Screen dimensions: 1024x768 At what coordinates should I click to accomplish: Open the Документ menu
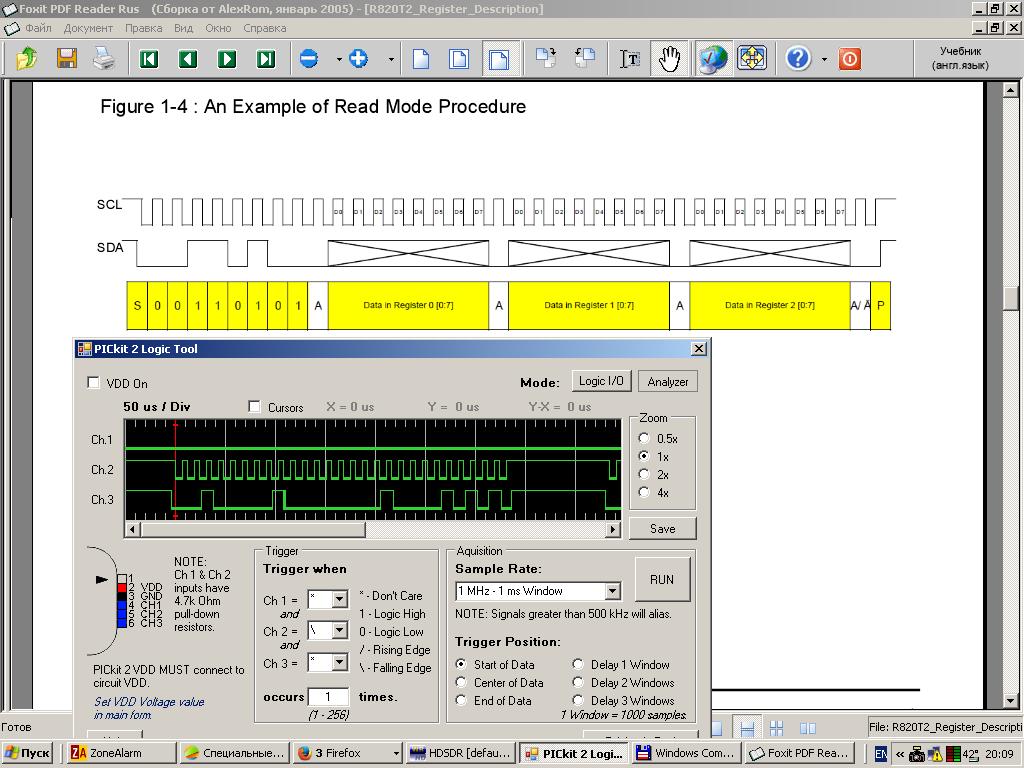88,28
